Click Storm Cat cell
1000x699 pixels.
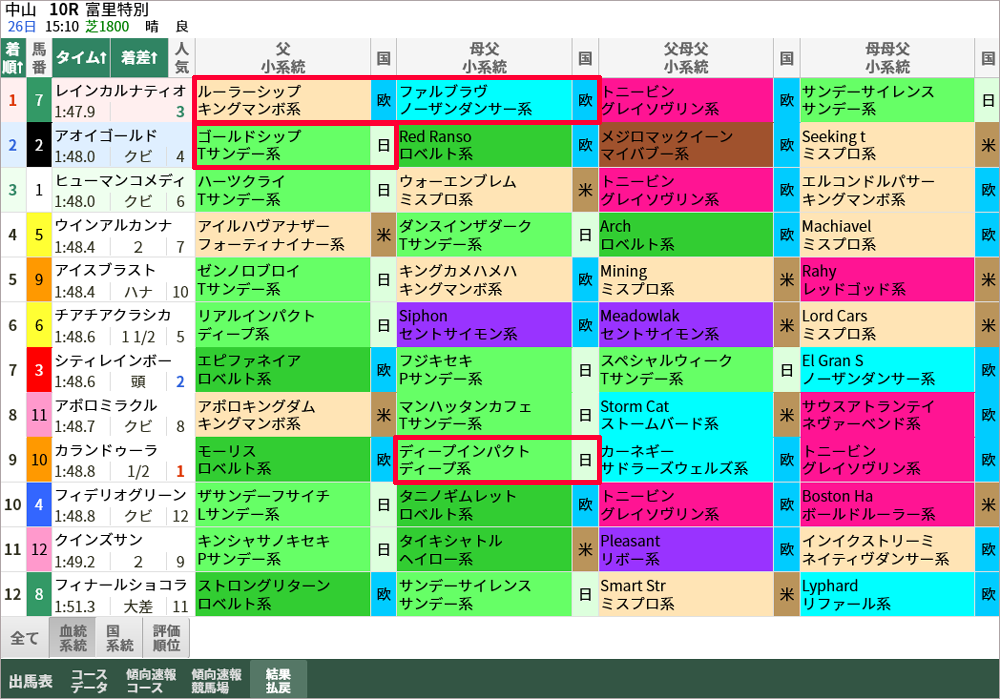click(x=686, y=415)
